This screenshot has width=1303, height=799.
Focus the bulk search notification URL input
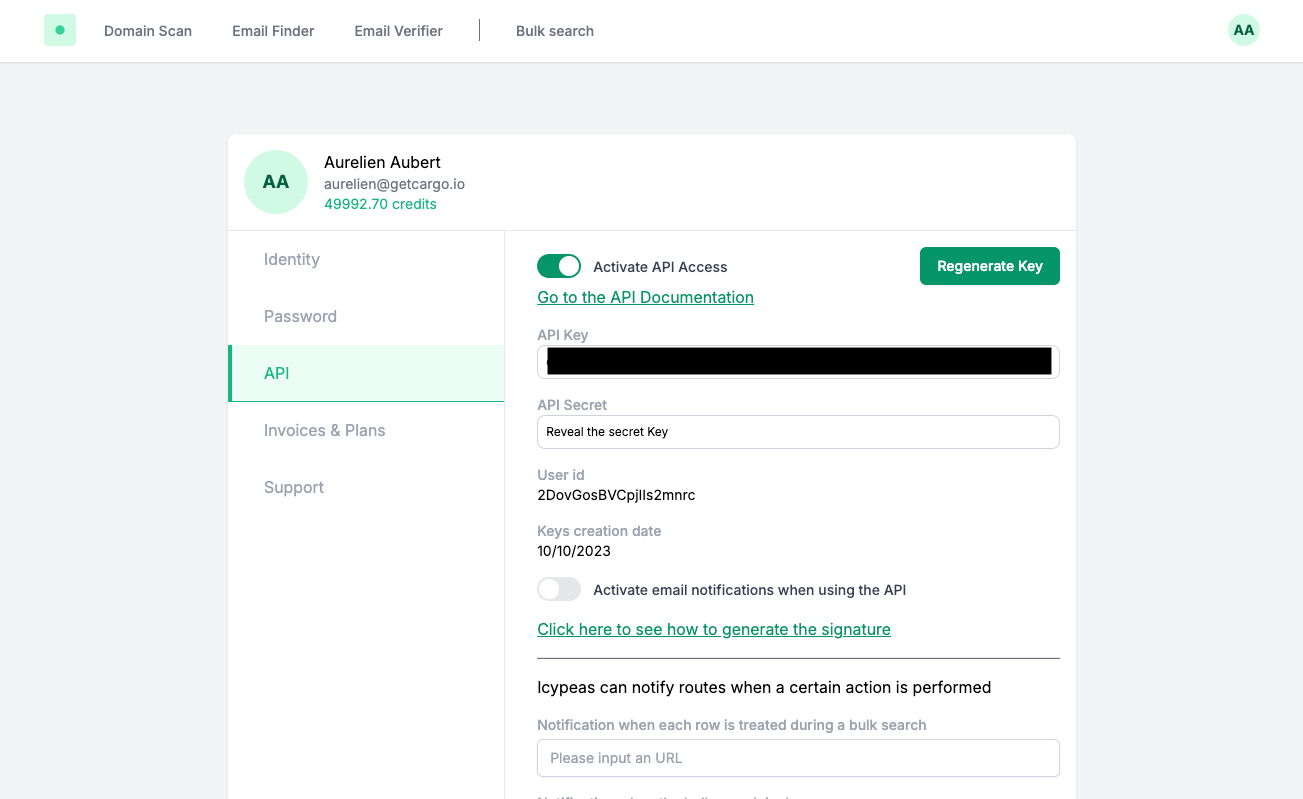(798, 758)
